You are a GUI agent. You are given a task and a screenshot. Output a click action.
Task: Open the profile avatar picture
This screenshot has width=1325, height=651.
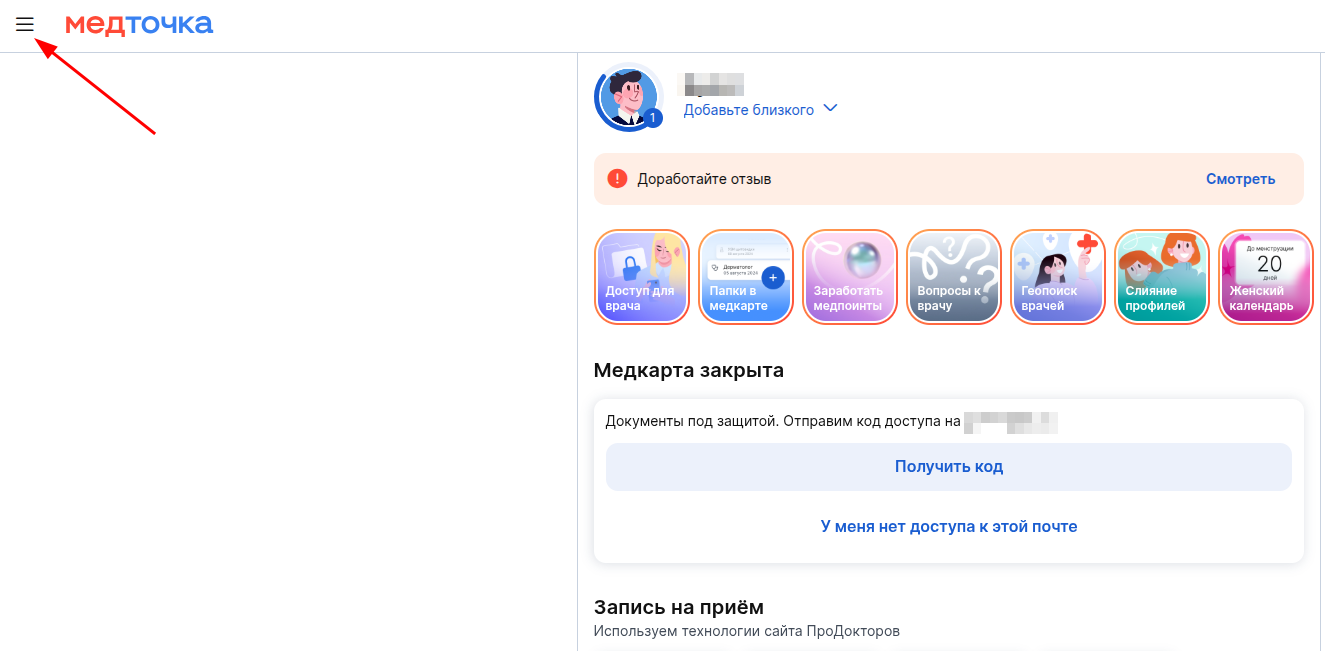(627, 95)
